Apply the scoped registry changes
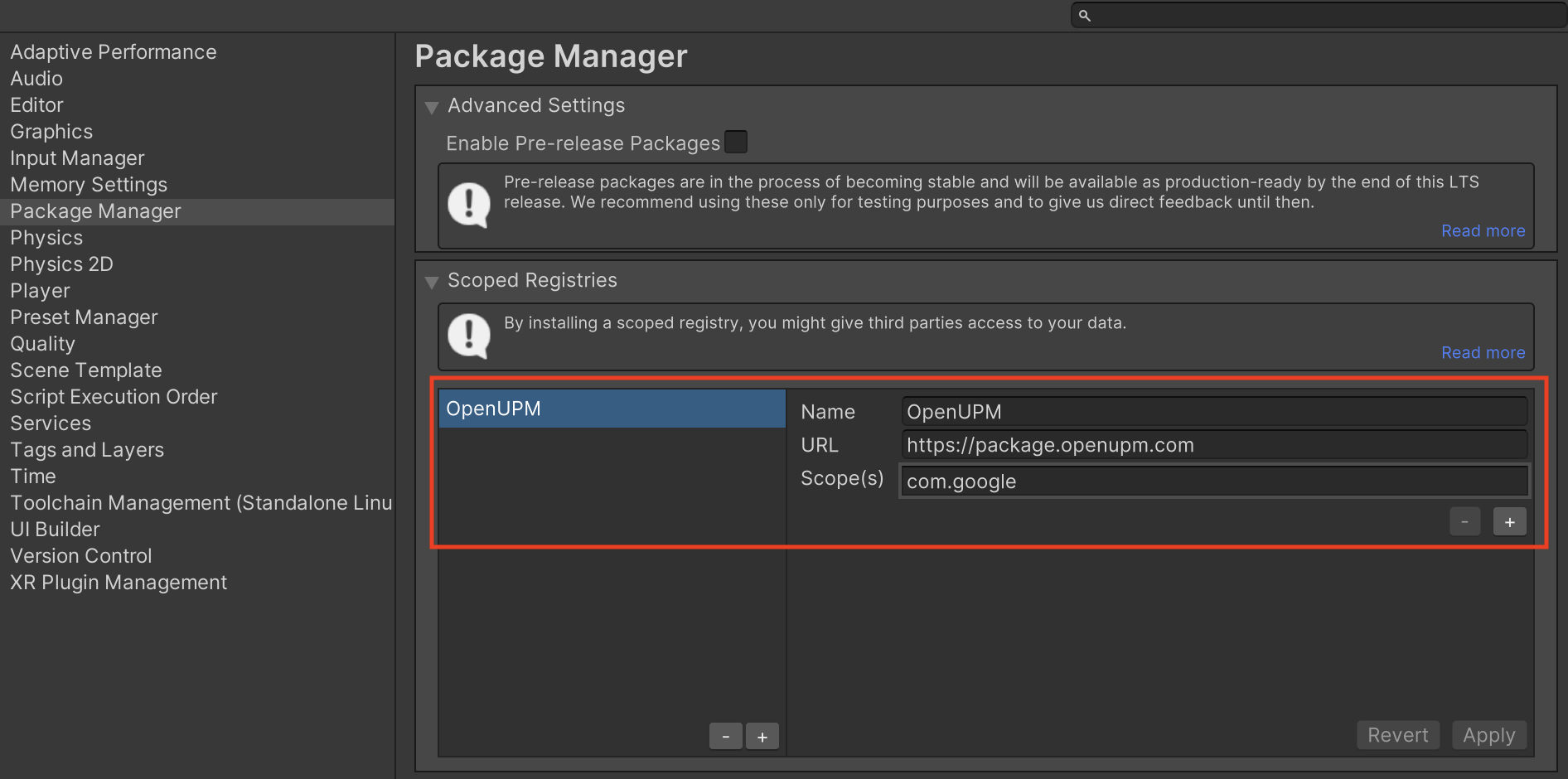 click(x=1488, y=735)
